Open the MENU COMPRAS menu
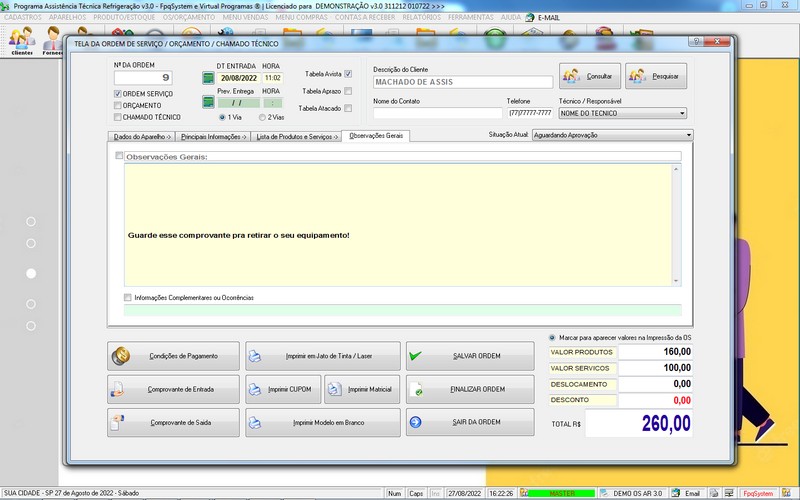 click(301, 17)
